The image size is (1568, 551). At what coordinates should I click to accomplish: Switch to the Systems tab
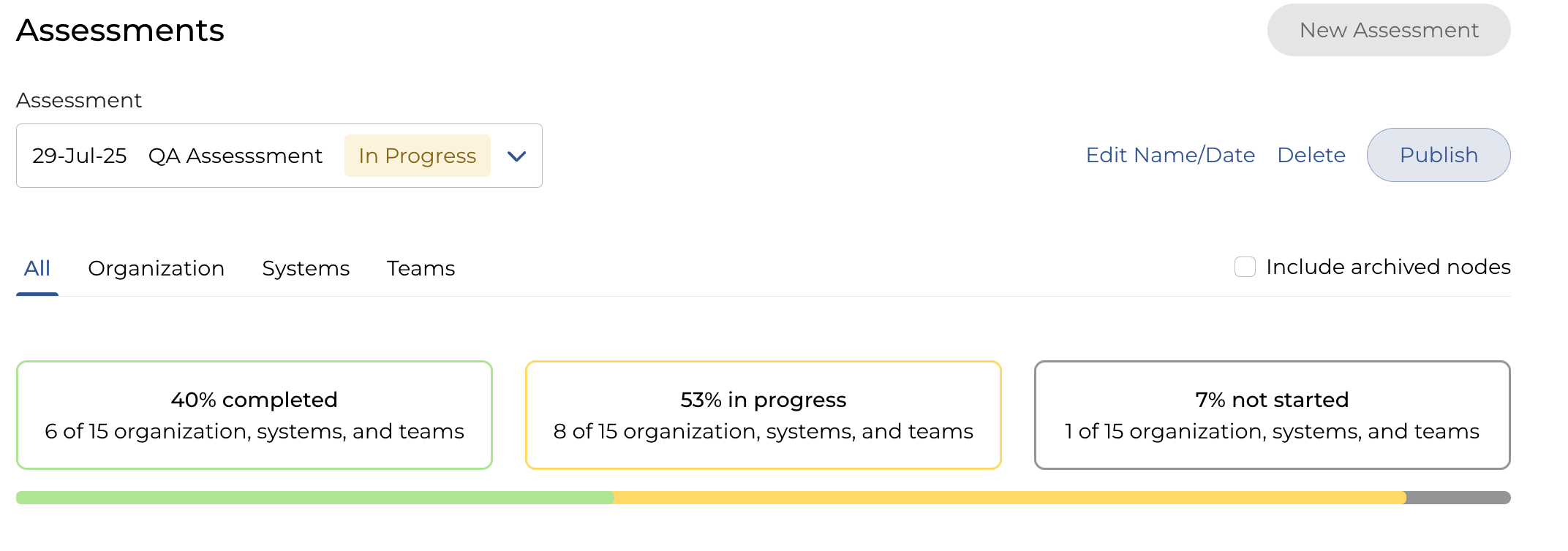(306, 268)
